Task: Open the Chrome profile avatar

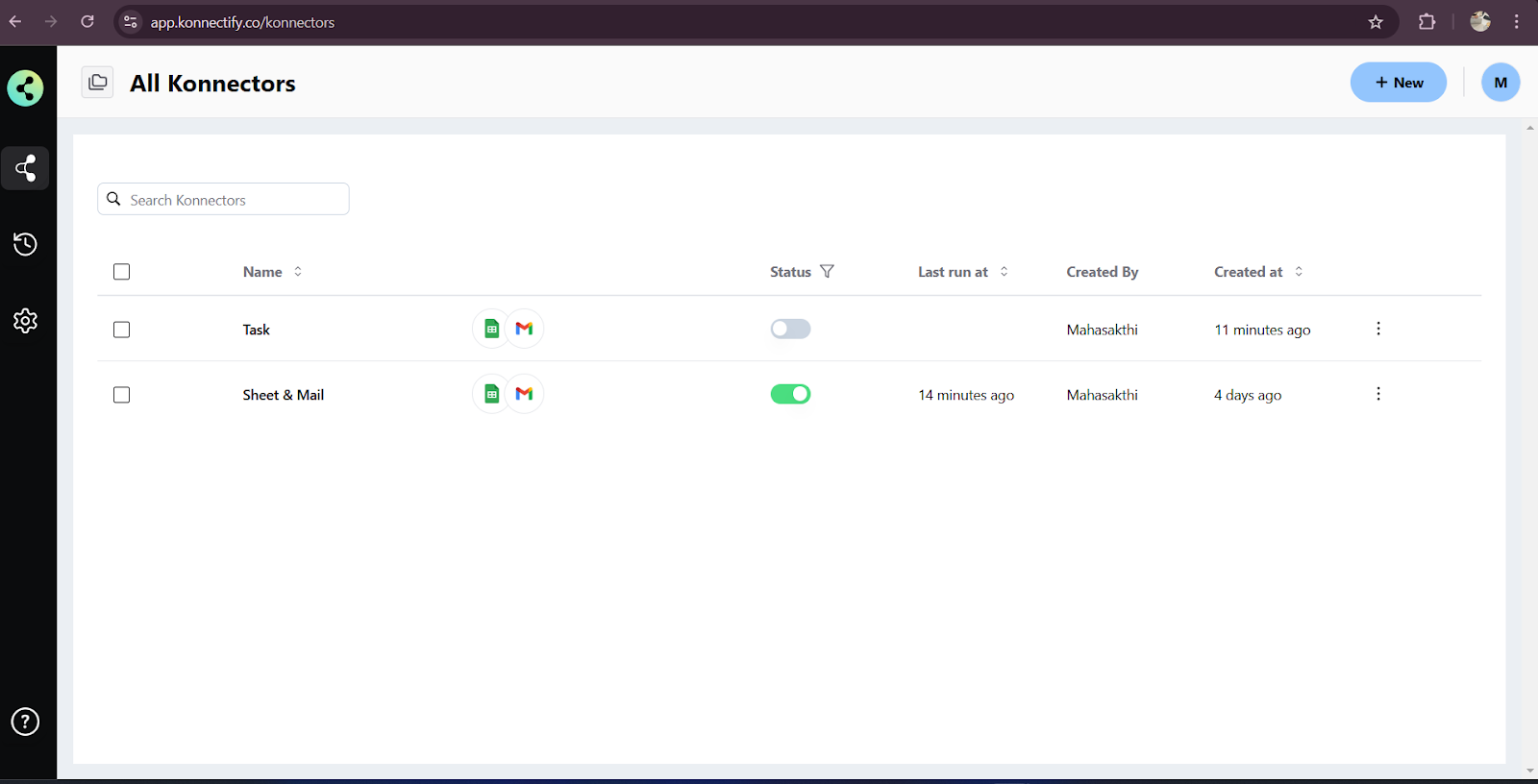Action: [x=1480, y=22]
